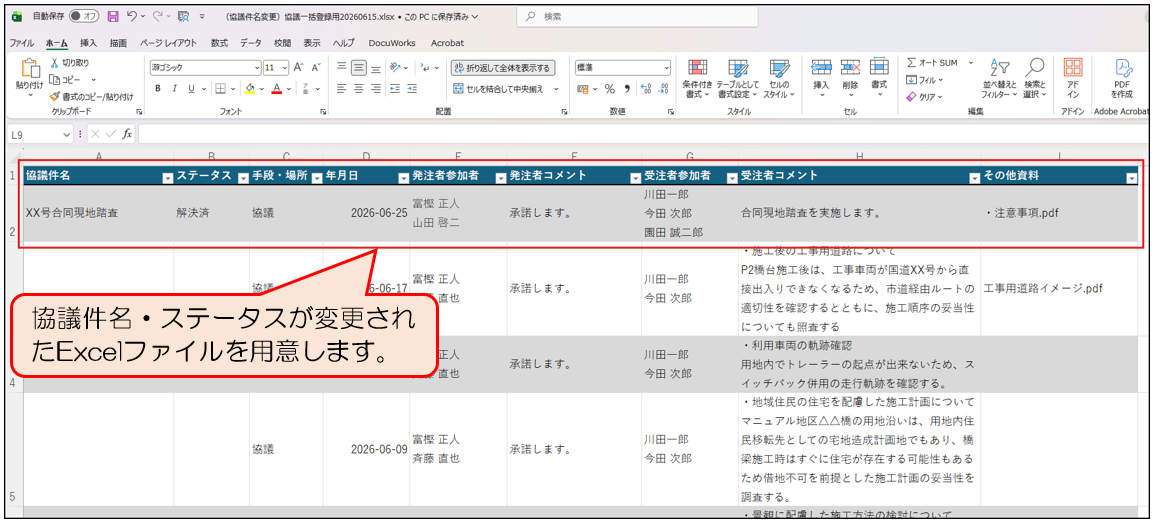Apply red font color A
This screenshot has height=522, width=1153.
click(x=276, y=88)
